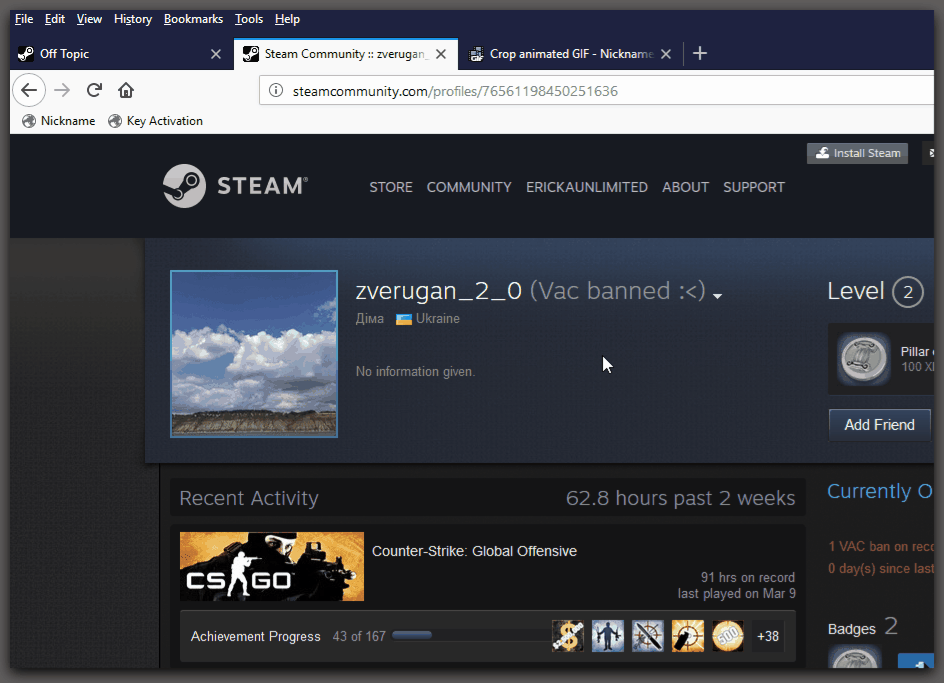Click the last played on Mar 9 text
This screenshot has height=683, width=944.
(x=737, y=594)
